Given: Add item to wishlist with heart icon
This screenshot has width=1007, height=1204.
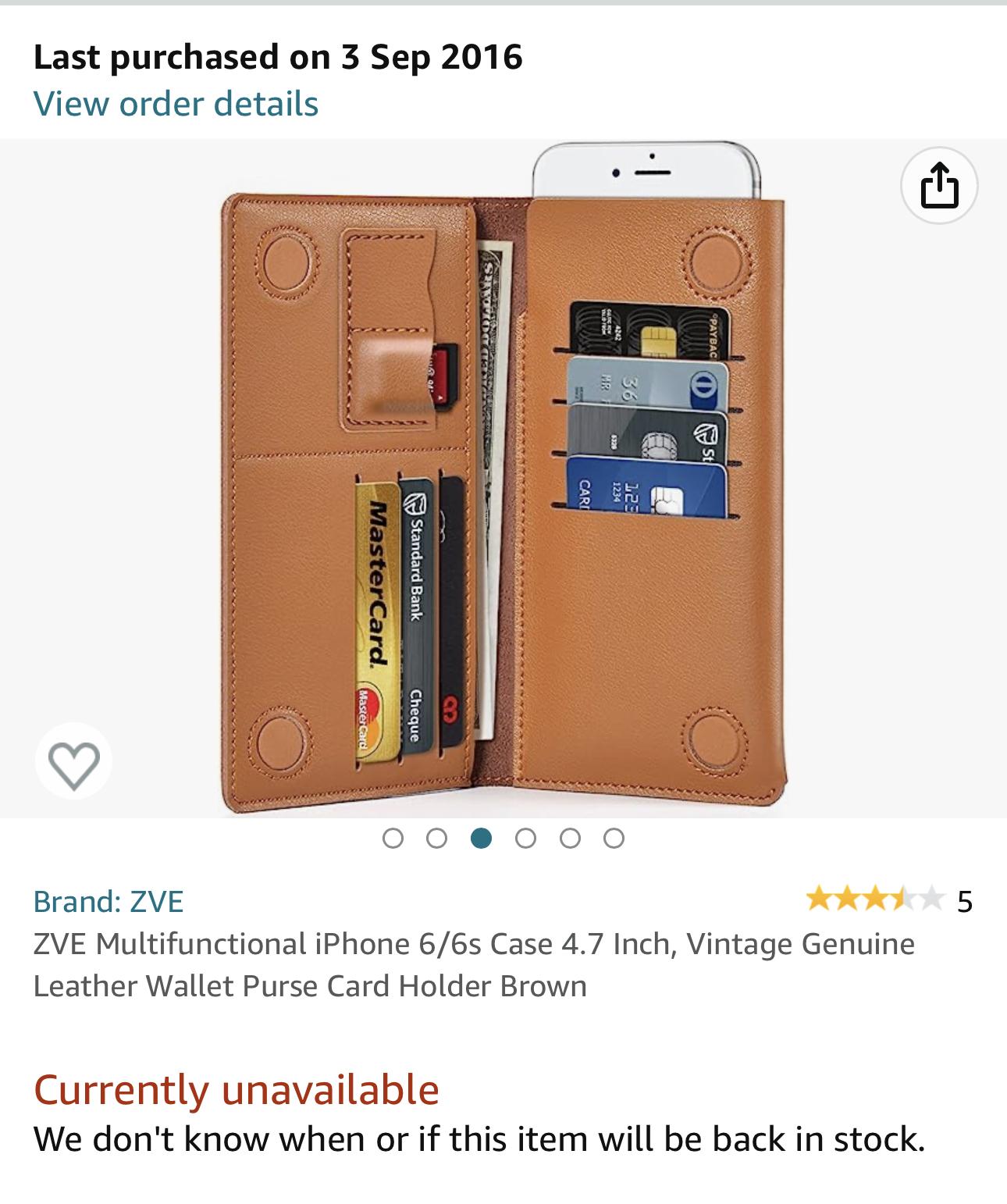Looking at the screenshot, I should 74,761.
